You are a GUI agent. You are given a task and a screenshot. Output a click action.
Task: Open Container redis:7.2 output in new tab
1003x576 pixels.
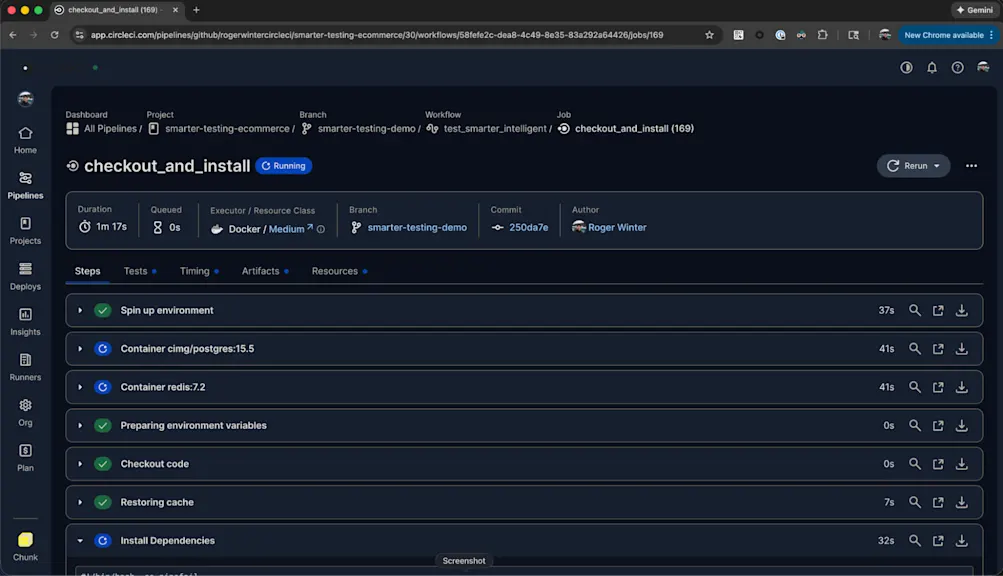(938, 387)
